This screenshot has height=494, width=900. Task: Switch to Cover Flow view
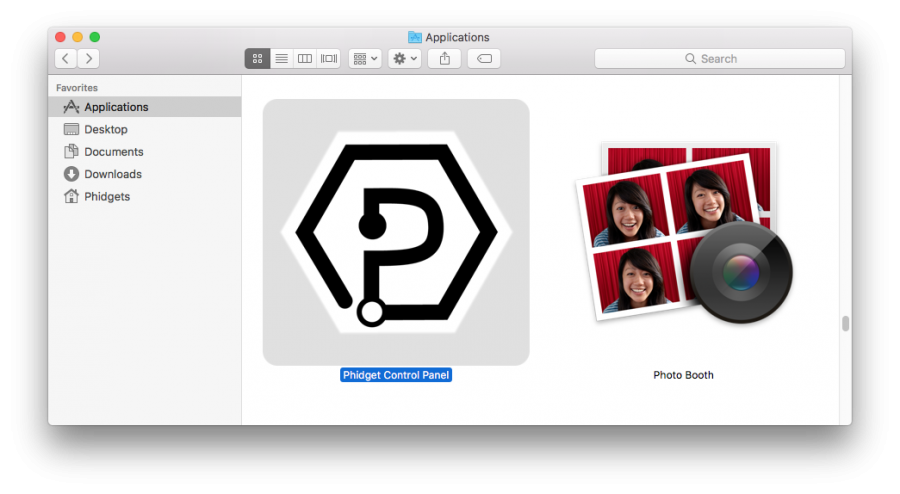click(329, 59)
